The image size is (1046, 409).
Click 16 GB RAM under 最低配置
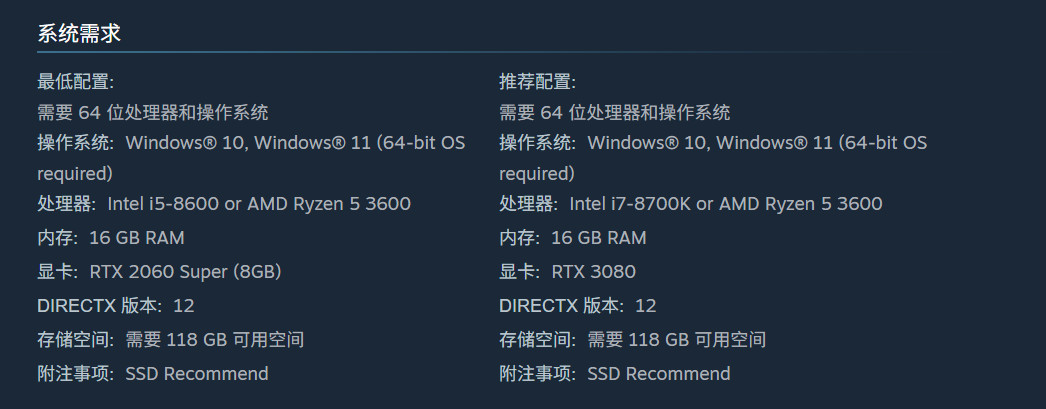pyautogui.click(x=136, y=238)
